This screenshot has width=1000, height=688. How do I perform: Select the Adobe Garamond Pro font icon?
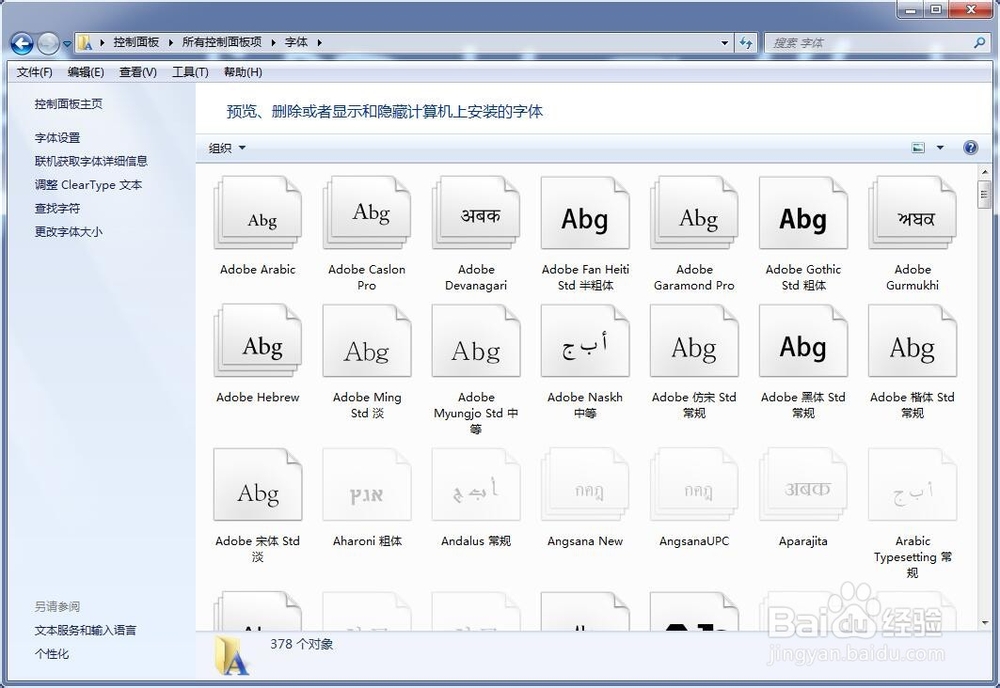(x=694, y=214)
